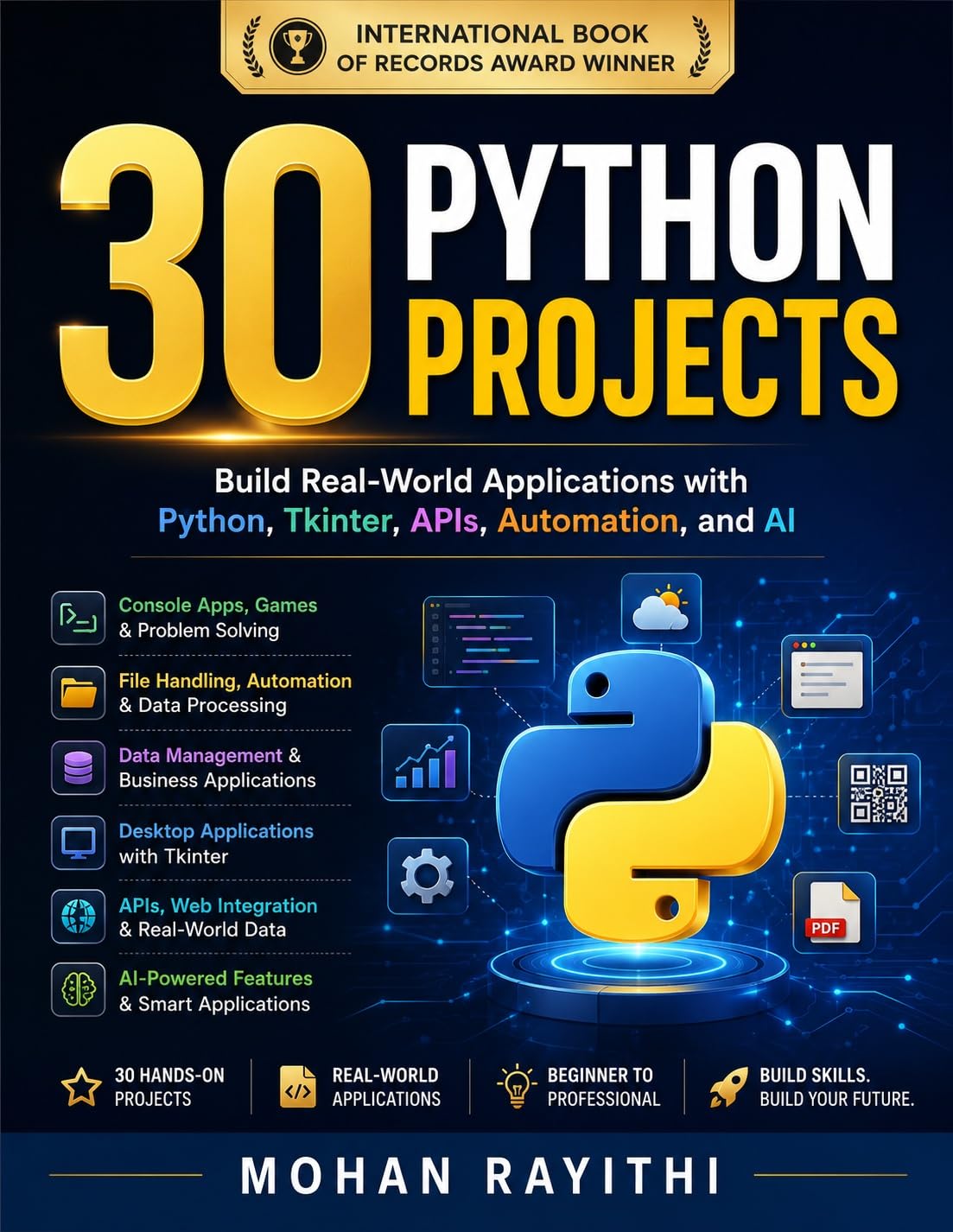Click the text Desktop Applications
This screenshot has height=1232, width=953.
click(216, 831)
